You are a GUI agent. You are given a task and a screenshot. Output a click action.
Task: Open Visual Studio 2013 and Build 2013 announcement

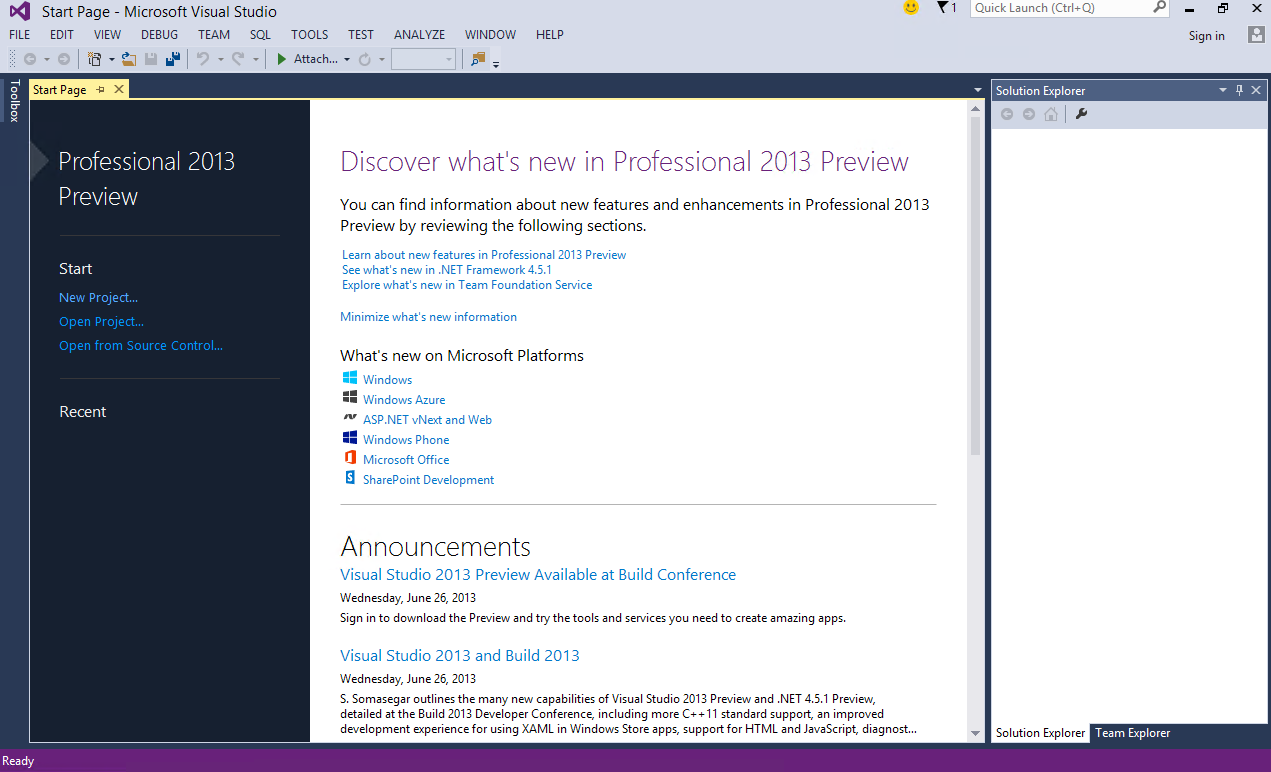coord(460,655)
